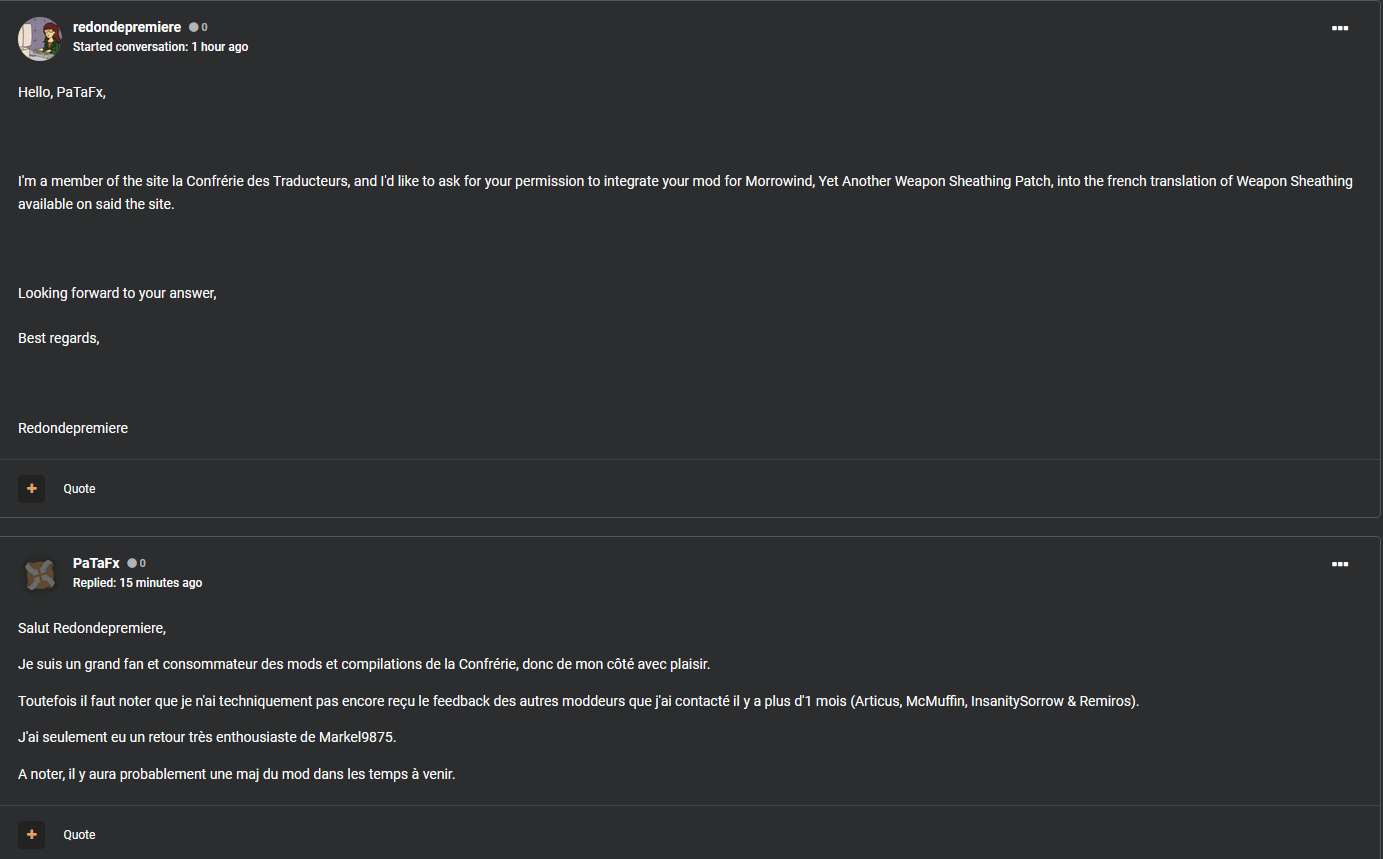This screenshot has width=1383, height=859.
Task: Click PaTaFx's profile avatar icon
Action: [40, 574]
